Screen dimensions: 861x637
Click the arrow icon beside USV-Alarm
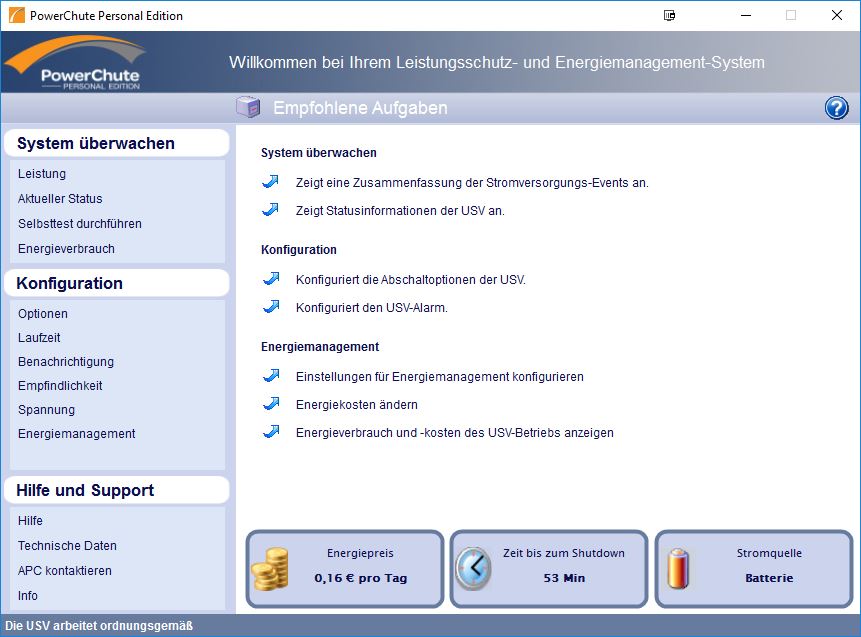[x=271, y=307]
